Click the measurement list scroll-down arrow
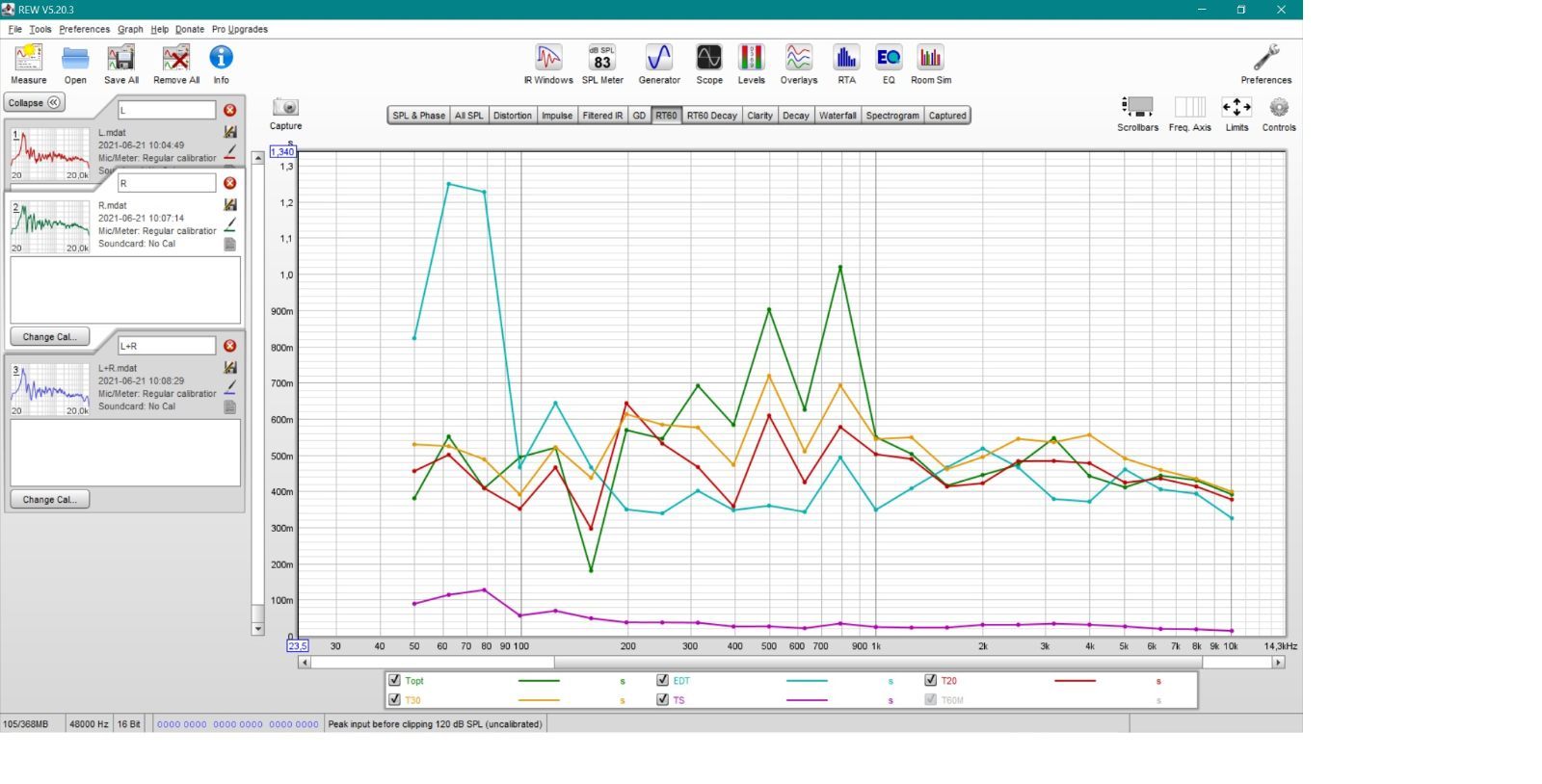Screen dimensions: 1542x784 click(x=257, y=629)
